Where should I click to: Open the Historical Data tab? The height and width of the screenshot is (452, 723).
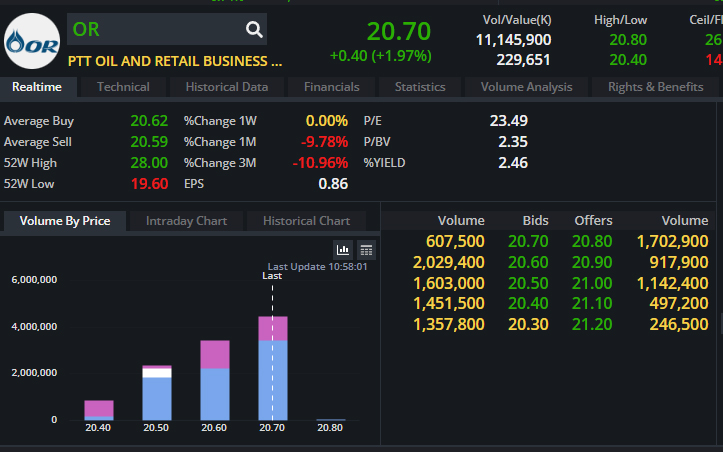point(227,87)
